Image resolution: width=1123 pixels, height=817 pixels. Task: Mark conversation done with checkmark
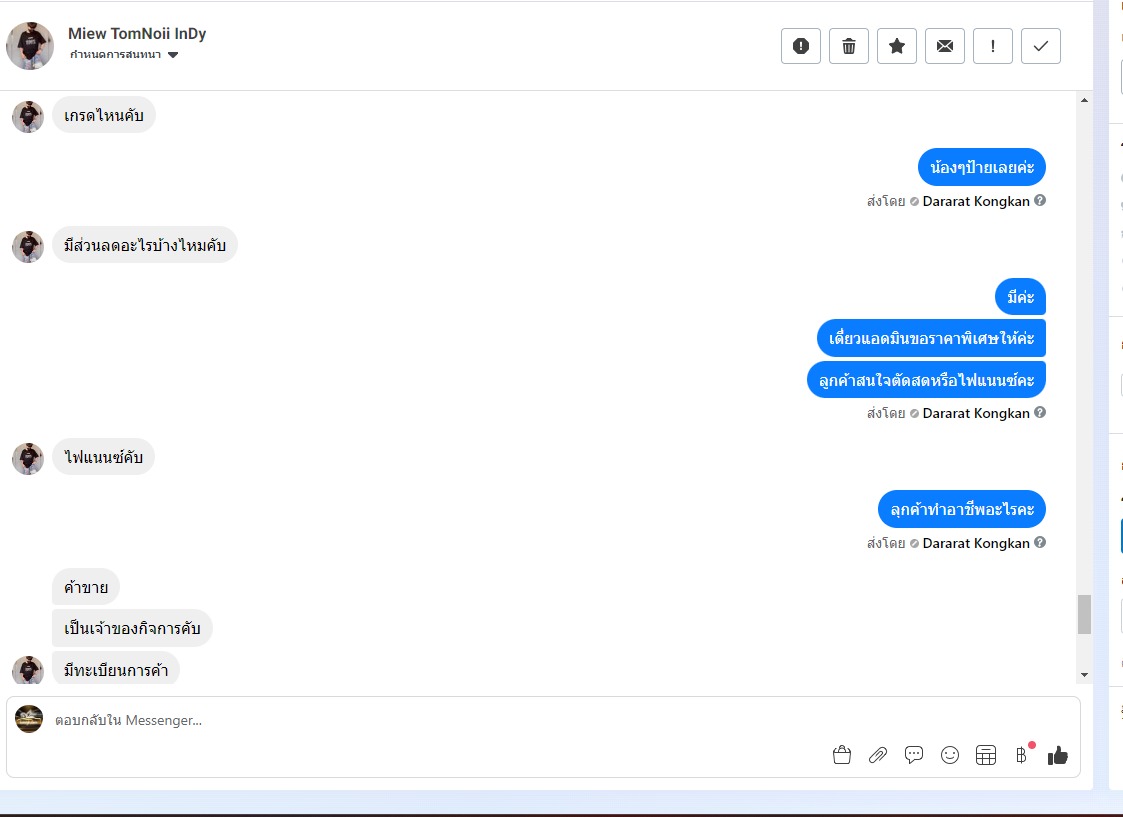(1041, 47)
